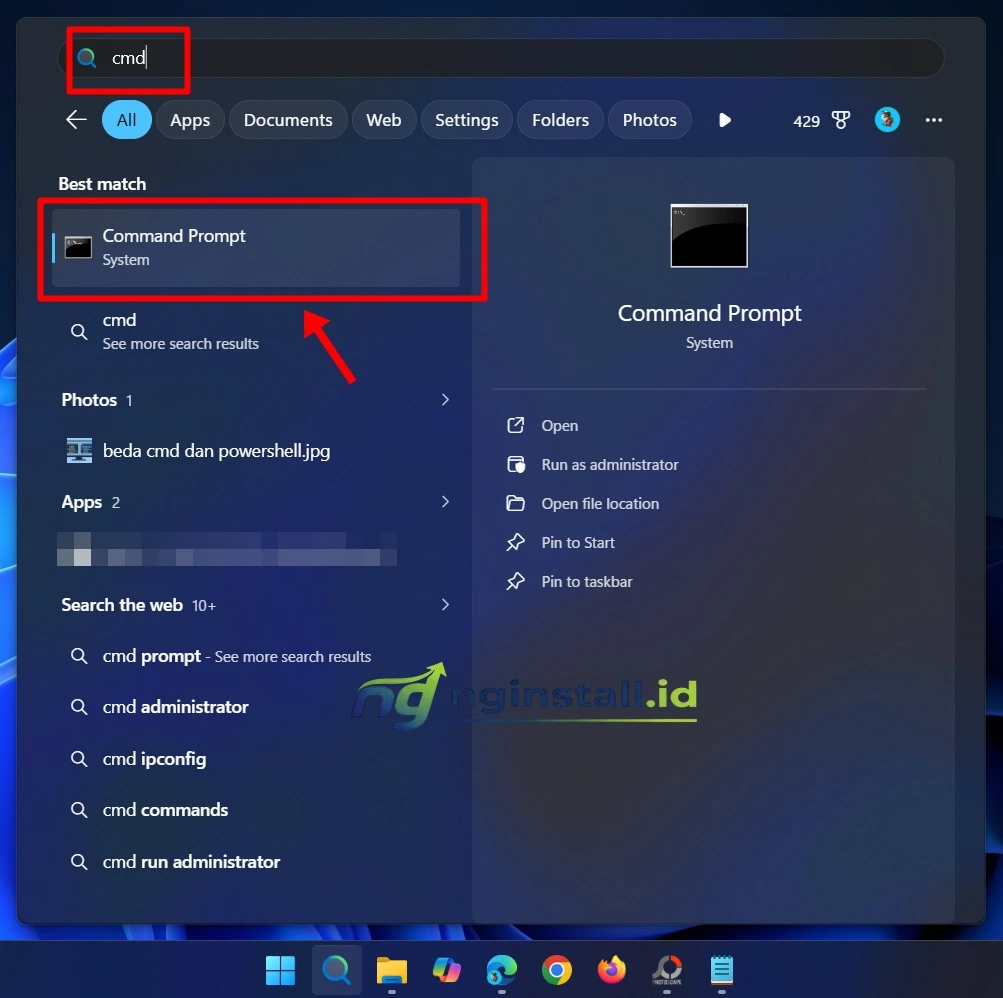Click the back arrow beside filter tabs

coord(76,120)
